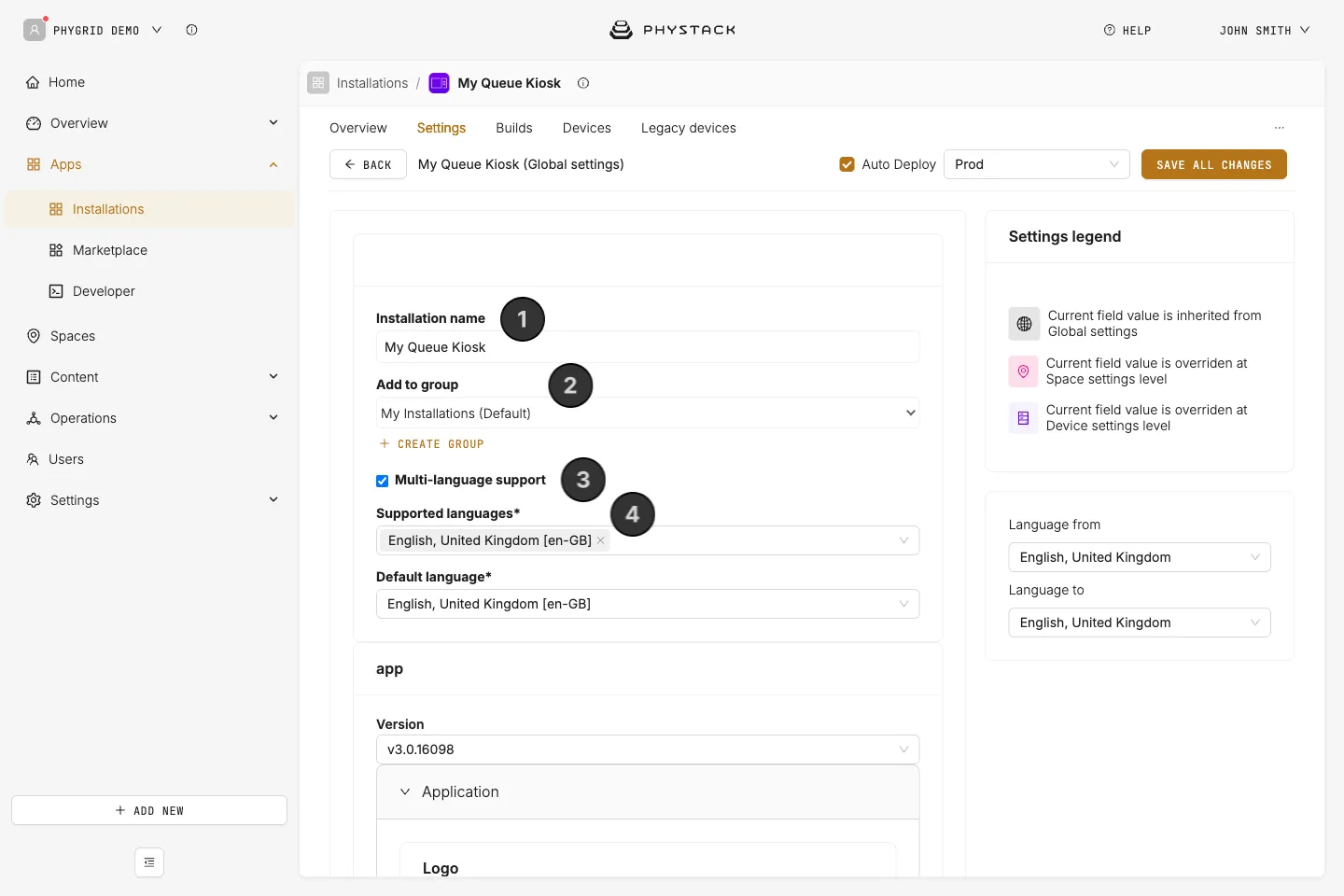This screenshot has width=1344, height=896.
Task: Open the Add to group dropdown
Action: click(x=648, y=413)
